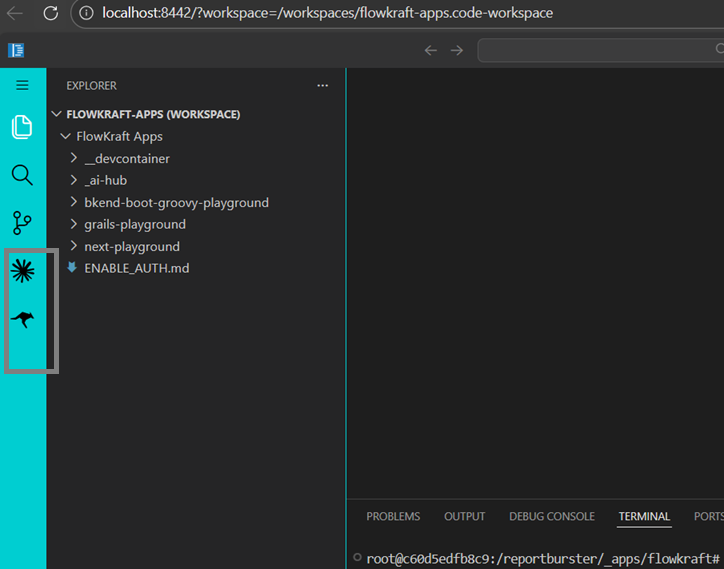Click the terminal prompt status circle
The width and height of the screenshot is (724, 569).
357,557
